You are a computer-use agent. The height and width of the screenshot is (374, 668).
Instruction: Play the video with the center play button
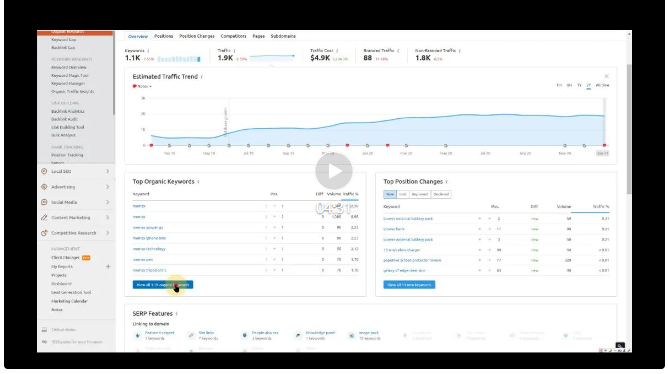(x=334, y=171)
